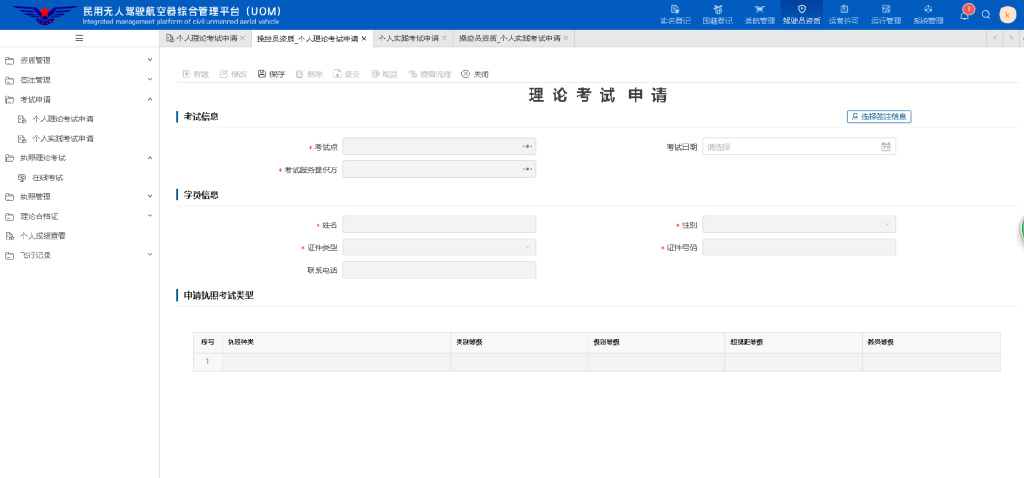1024x478 pixels.
Task: Open 系统管理 in the top navigation
Action: (x=928, y=14)
